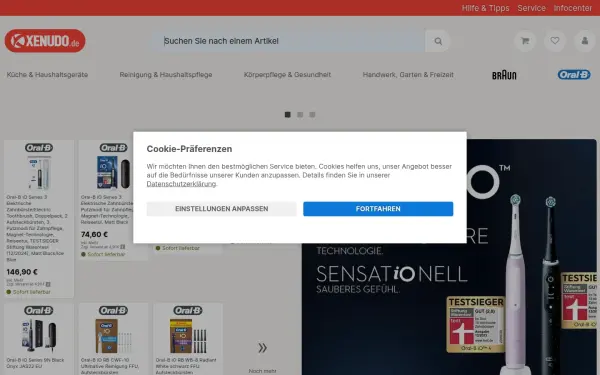
Task: Click the search magnifier icon
Action: pos(438,41)
